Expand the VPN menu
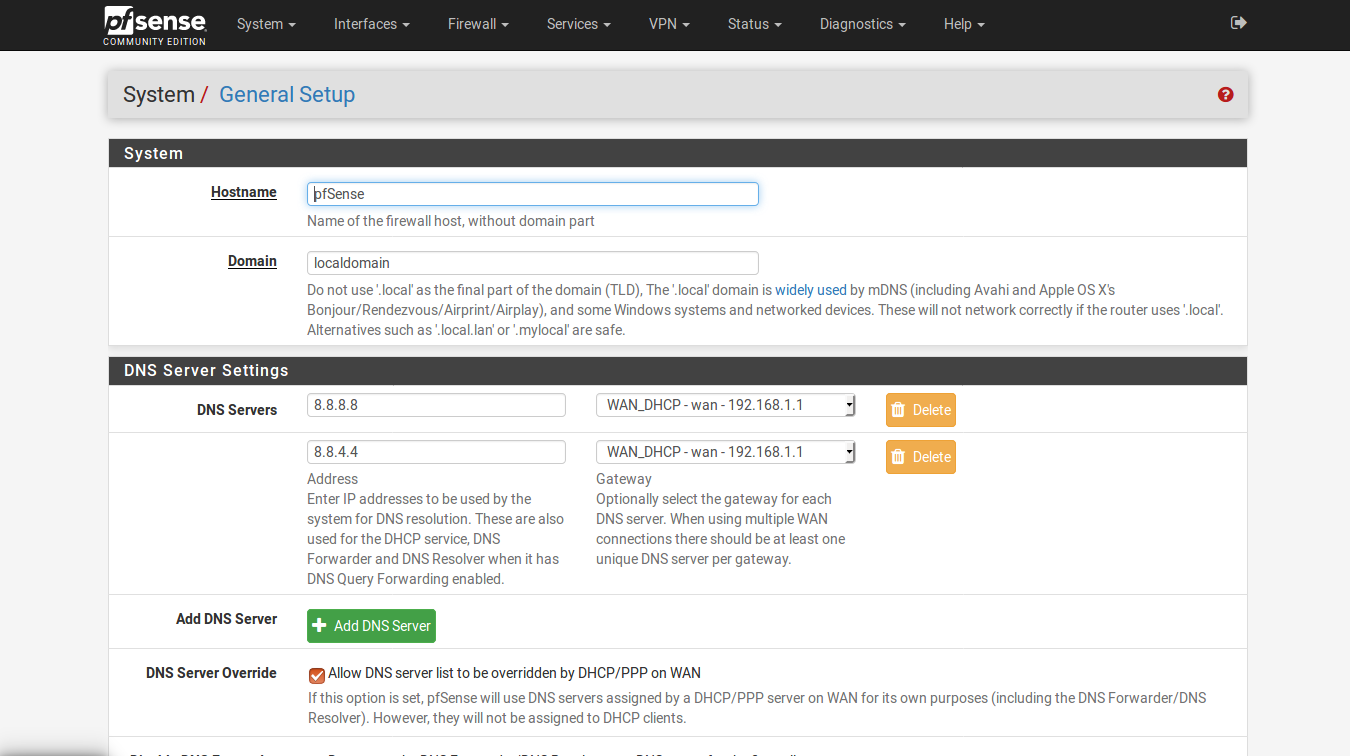The width and height of the screenshot is (1350, 756). (669, 24)
